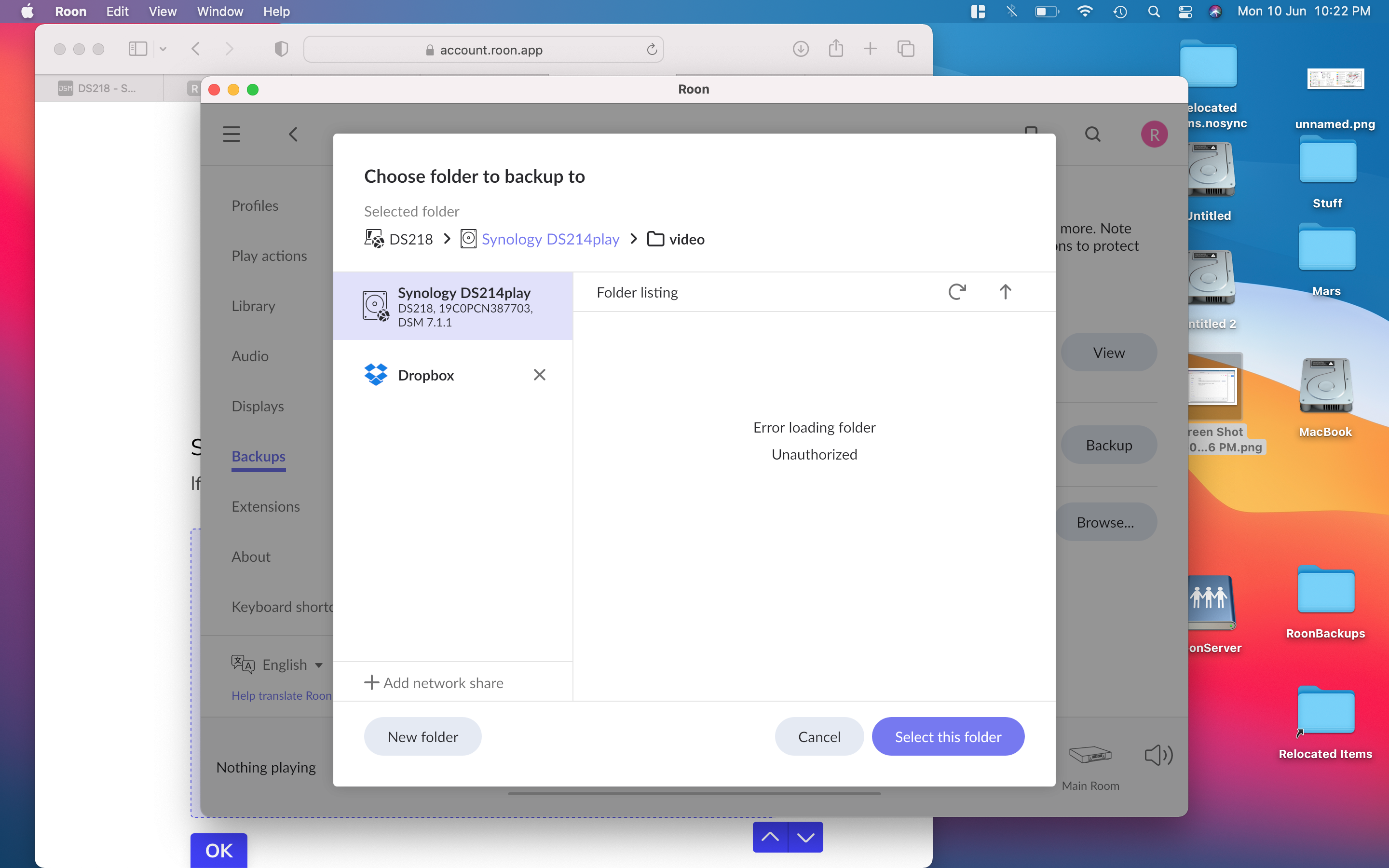Click the Browse... button

click(x=1105, y=522)
